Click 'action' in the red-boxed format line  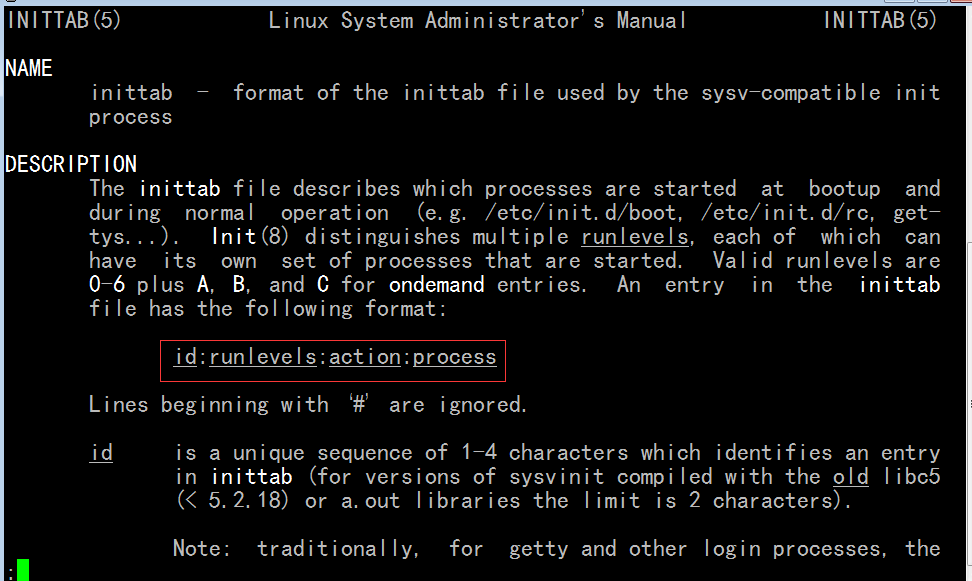tap(365, 357)
